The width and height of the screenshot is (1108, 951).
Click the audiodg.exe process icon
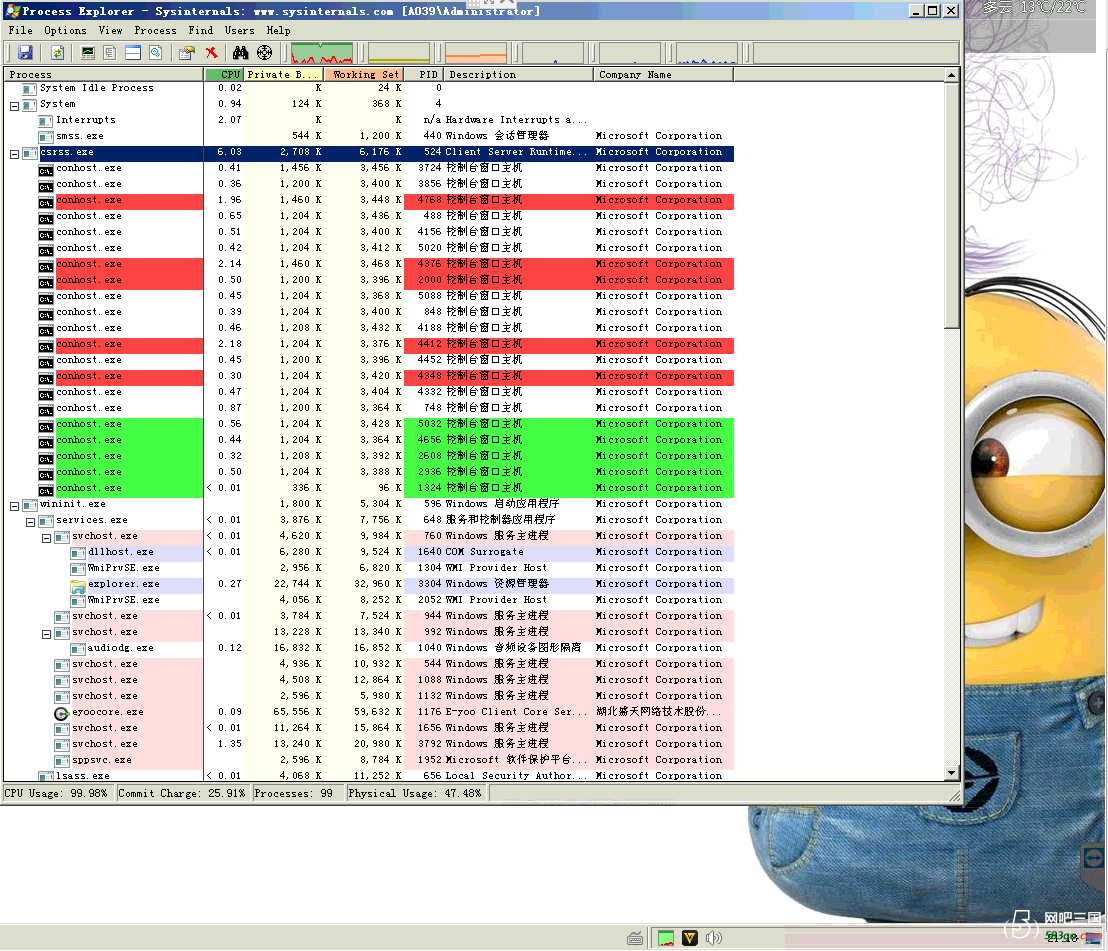pos(78,649)
